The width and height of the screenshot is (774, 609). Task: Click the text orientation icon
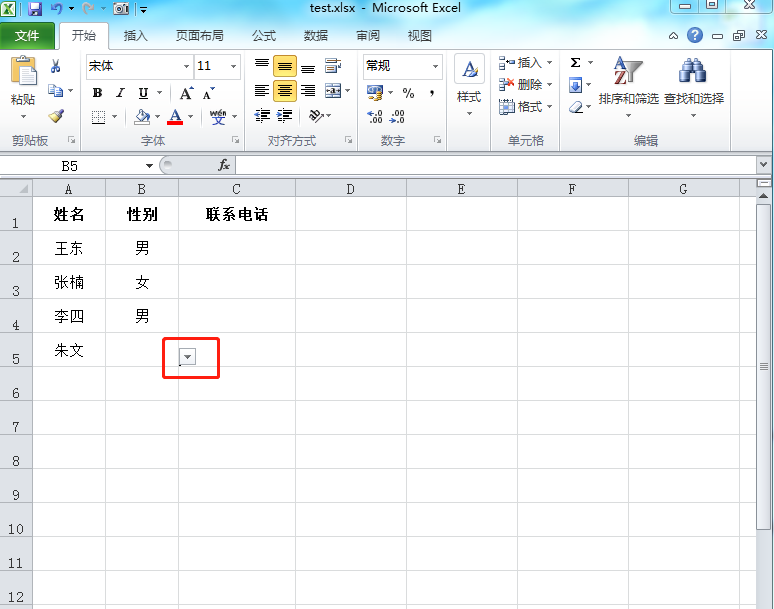tap(316, 116)
